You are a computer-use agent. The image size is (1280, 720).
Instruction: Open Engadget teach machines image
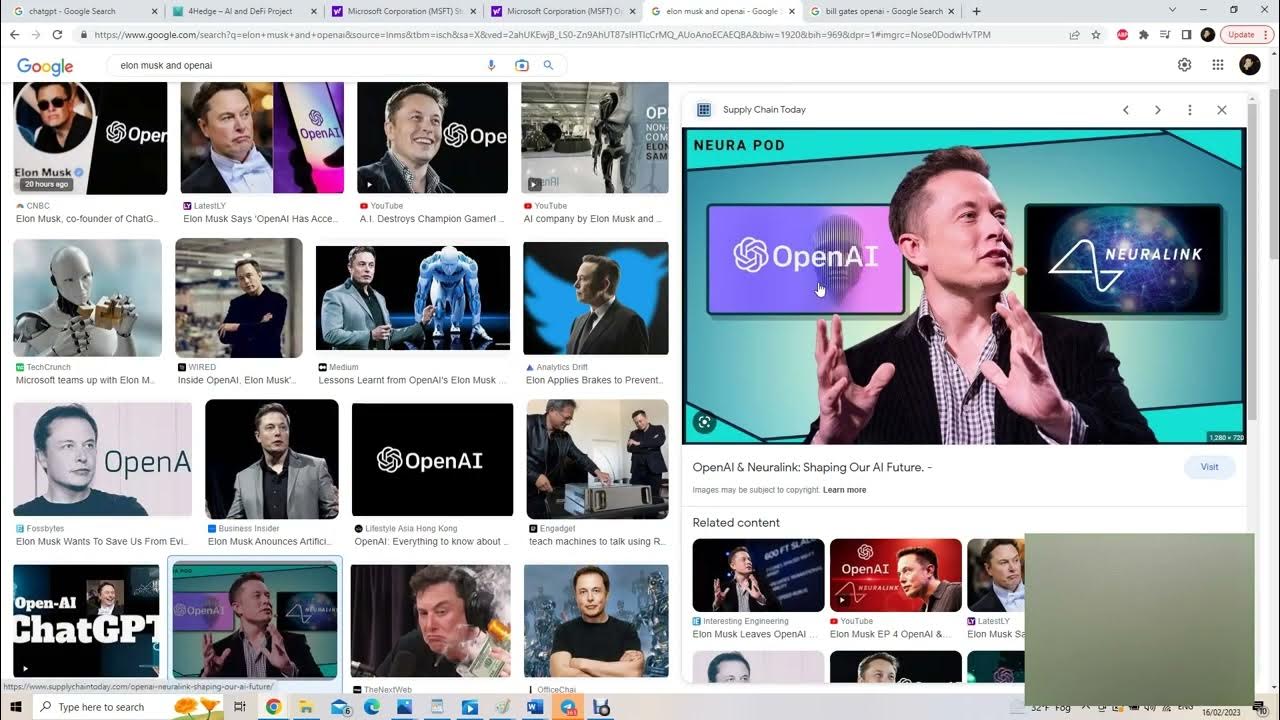coord(597,460)
